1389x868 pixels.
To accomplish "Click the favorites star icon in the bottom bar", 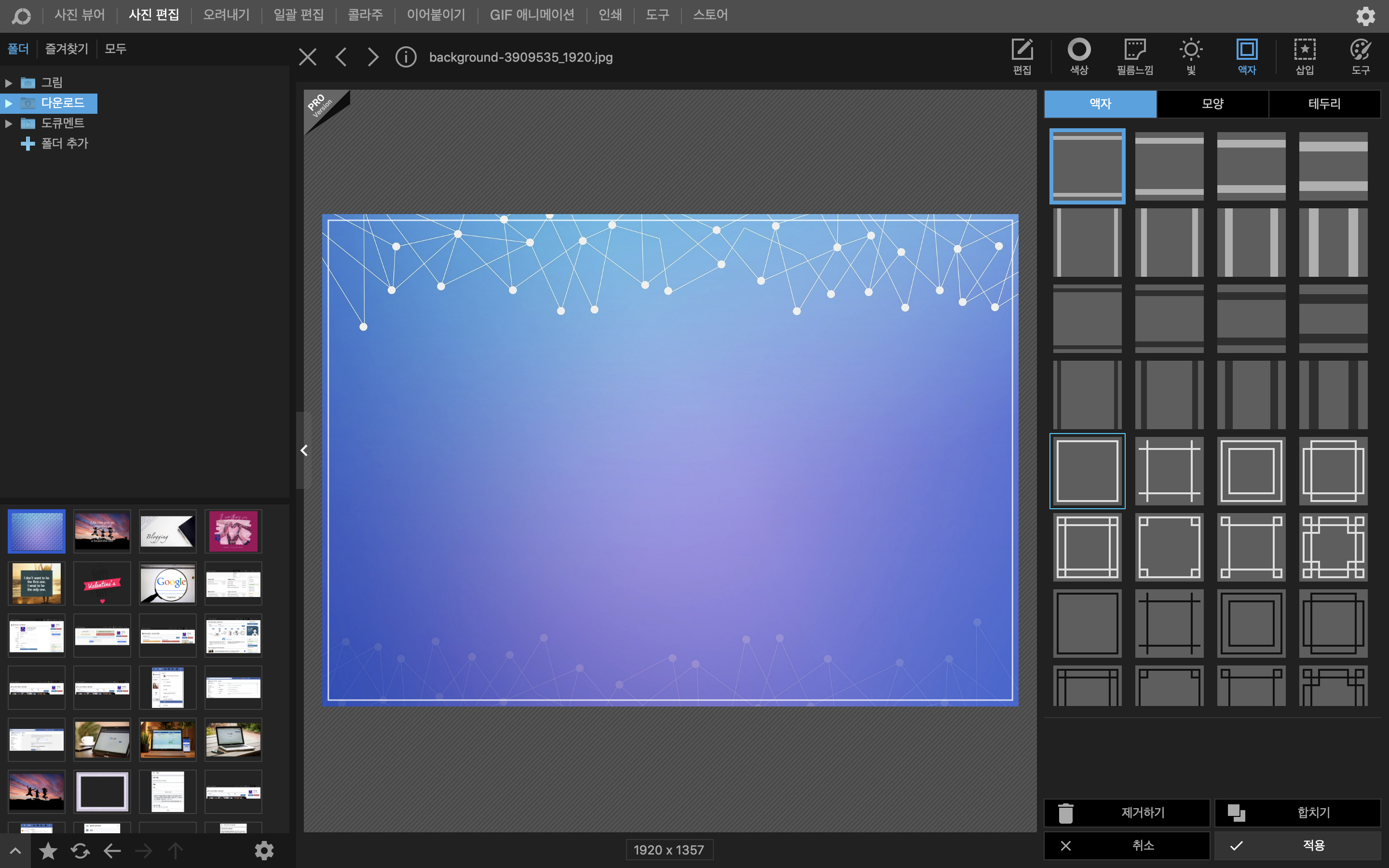I will pyautogui.click(x=48, y=850).
